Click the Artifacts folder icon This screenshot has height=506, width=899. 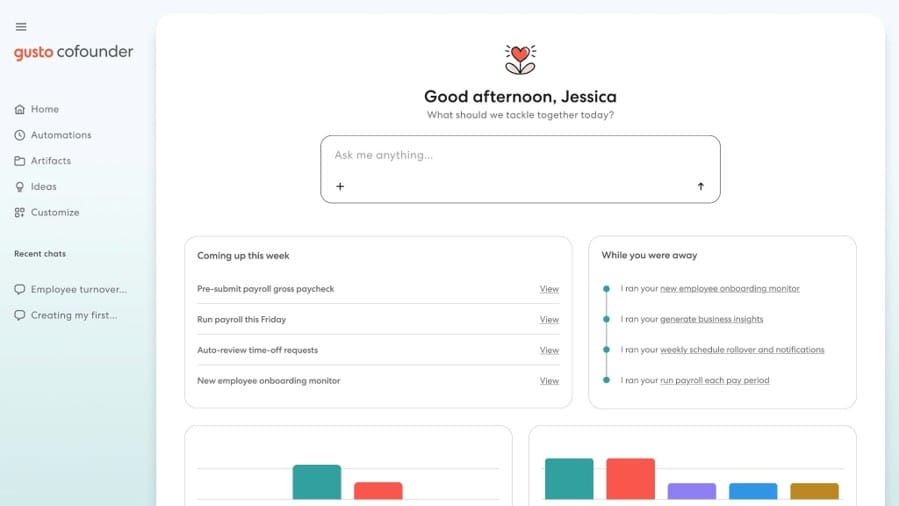[x=19, y=161]
